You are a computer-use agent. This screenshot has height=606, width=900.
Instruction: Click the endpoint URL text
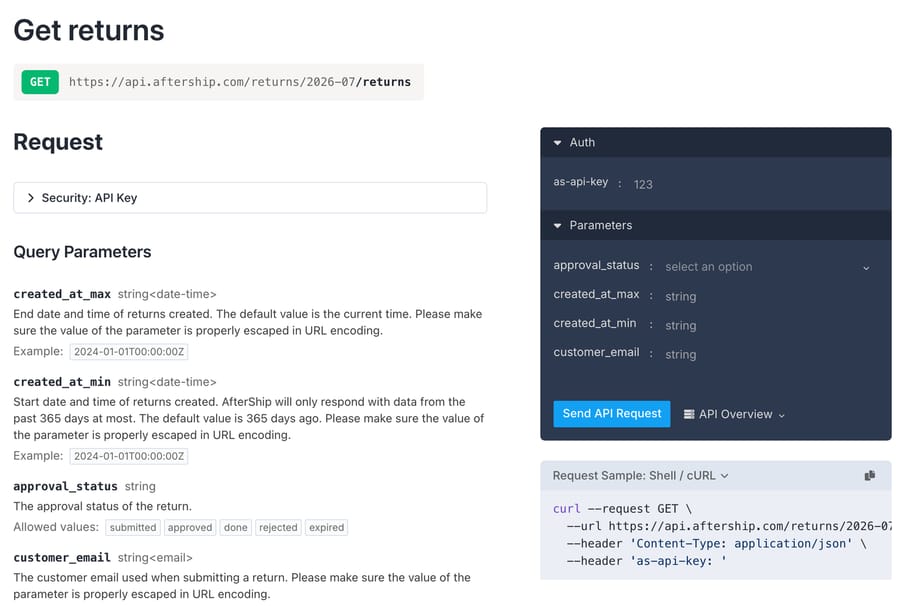pos(240,82)
